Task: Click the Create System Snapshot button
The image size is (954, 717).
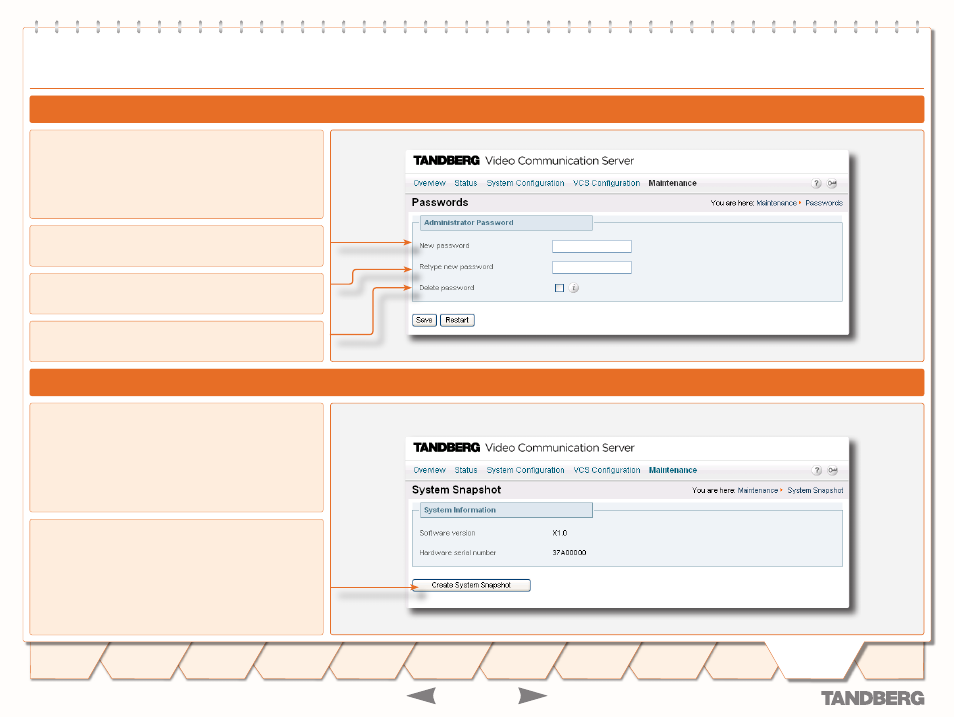Action: pyautogui.click(x=471, y=586)
